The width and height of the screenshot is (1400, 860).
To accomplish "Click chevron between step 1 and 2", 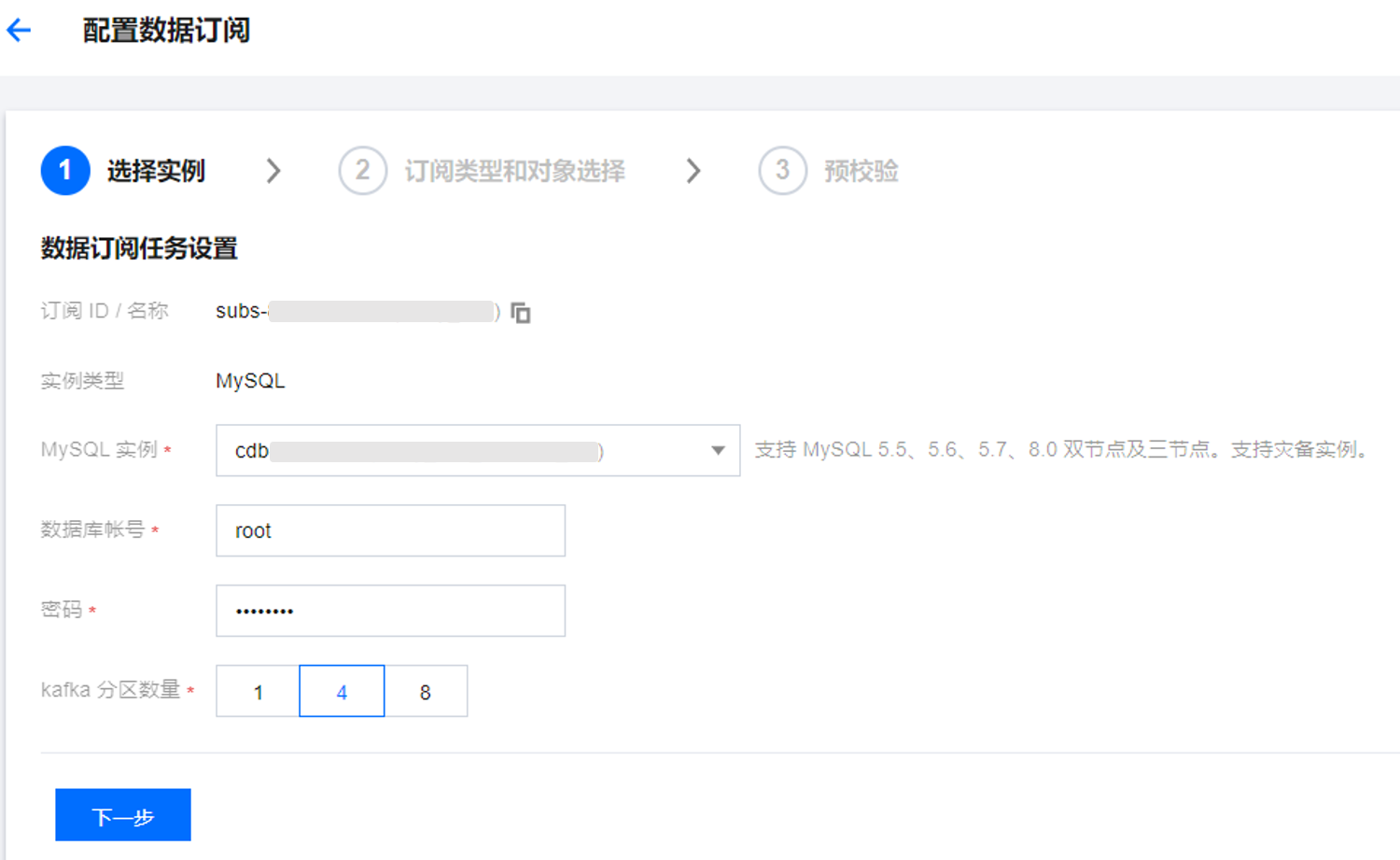I will [x=273, y=170].
